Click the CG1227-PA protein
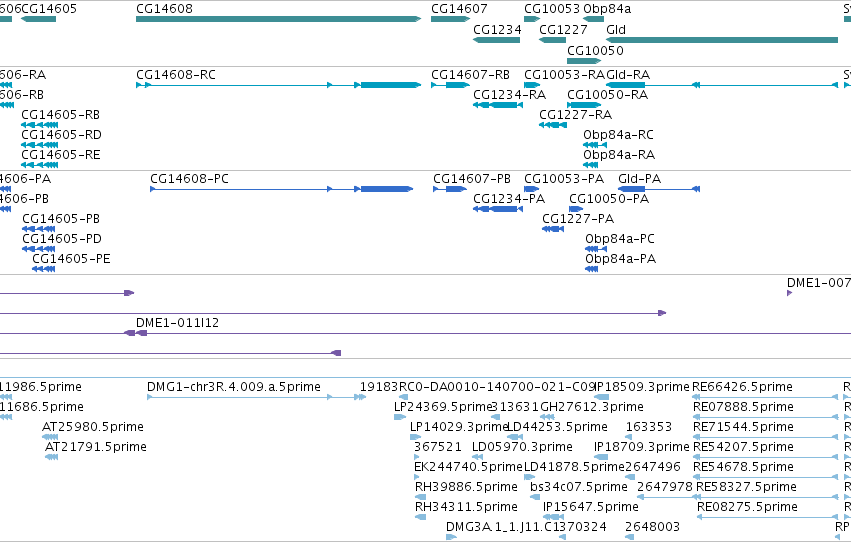Screen dimensions: 851x542 pyautogui.click(x=553, y=229)
